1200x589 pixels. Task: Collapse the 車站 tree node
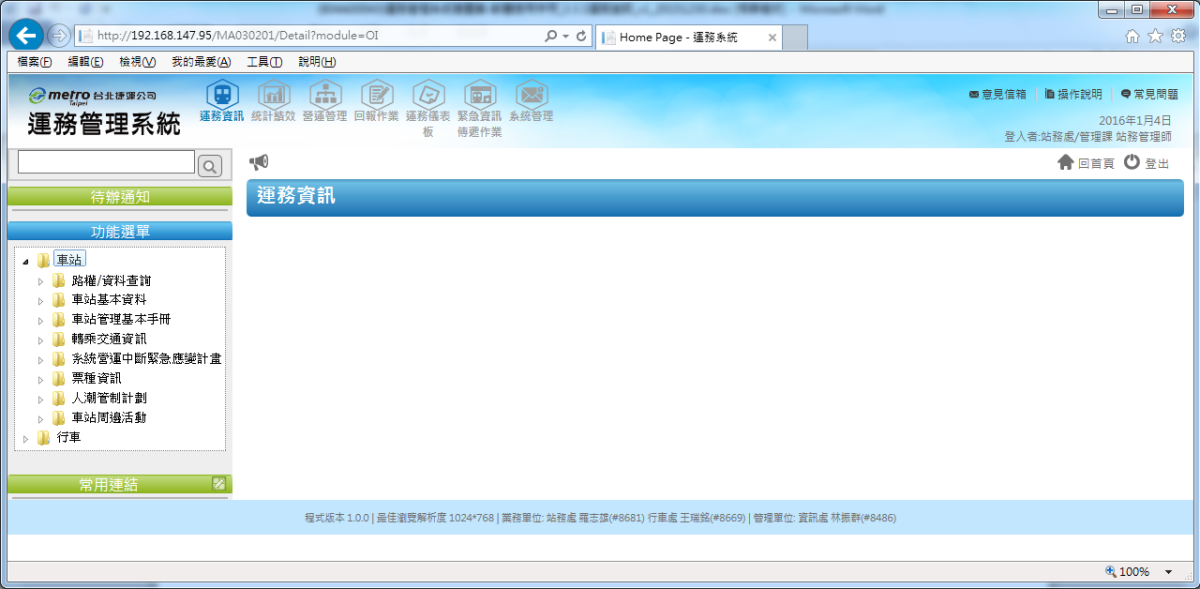coord(26,261)
